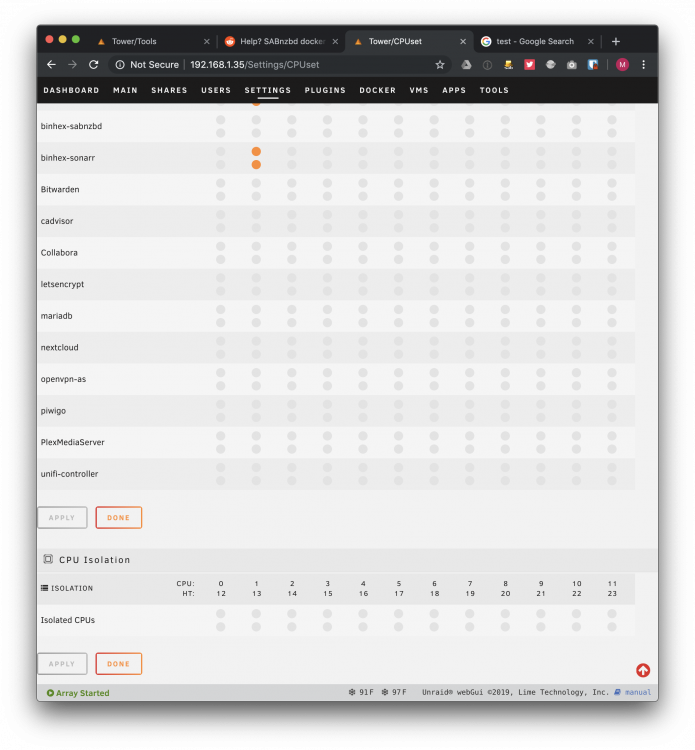Viewport: 695px width, 750px height.
Task: Close the Tower/Tools tab
Action: point(207,42)
